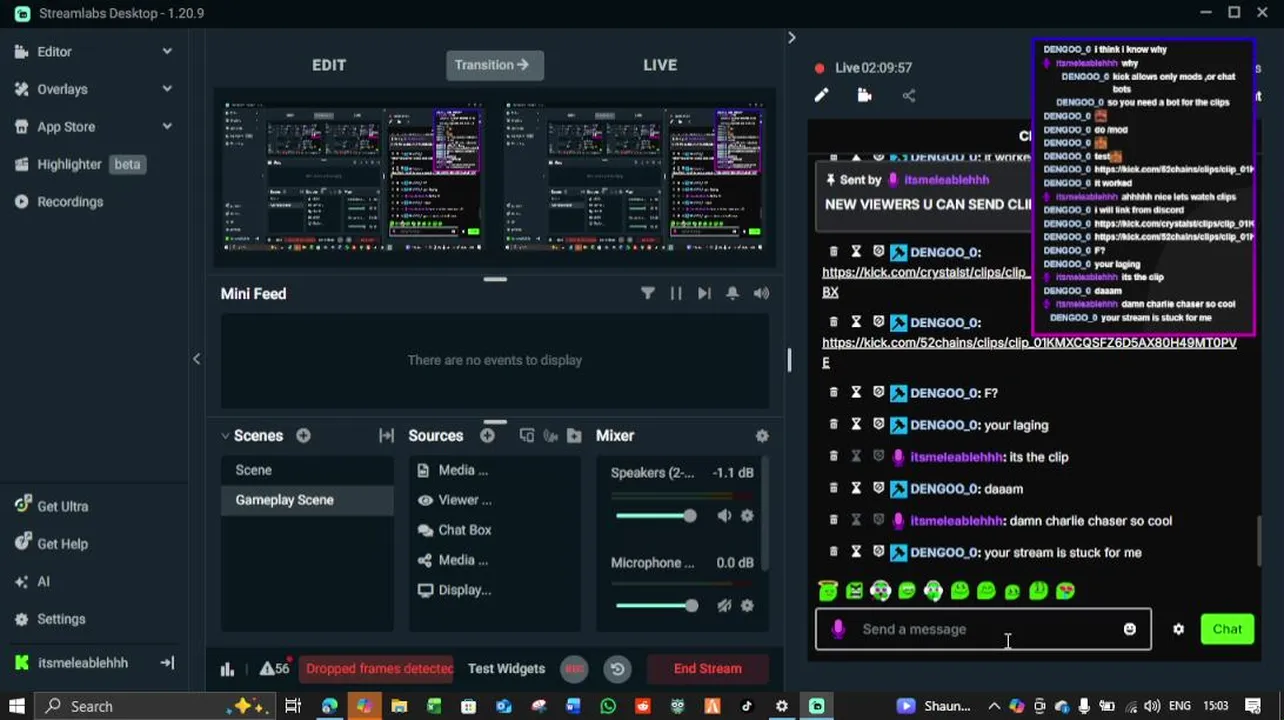Screen dimensions: 1284x720
Task: Open the AI sidebar item
Action: point(43,581)
